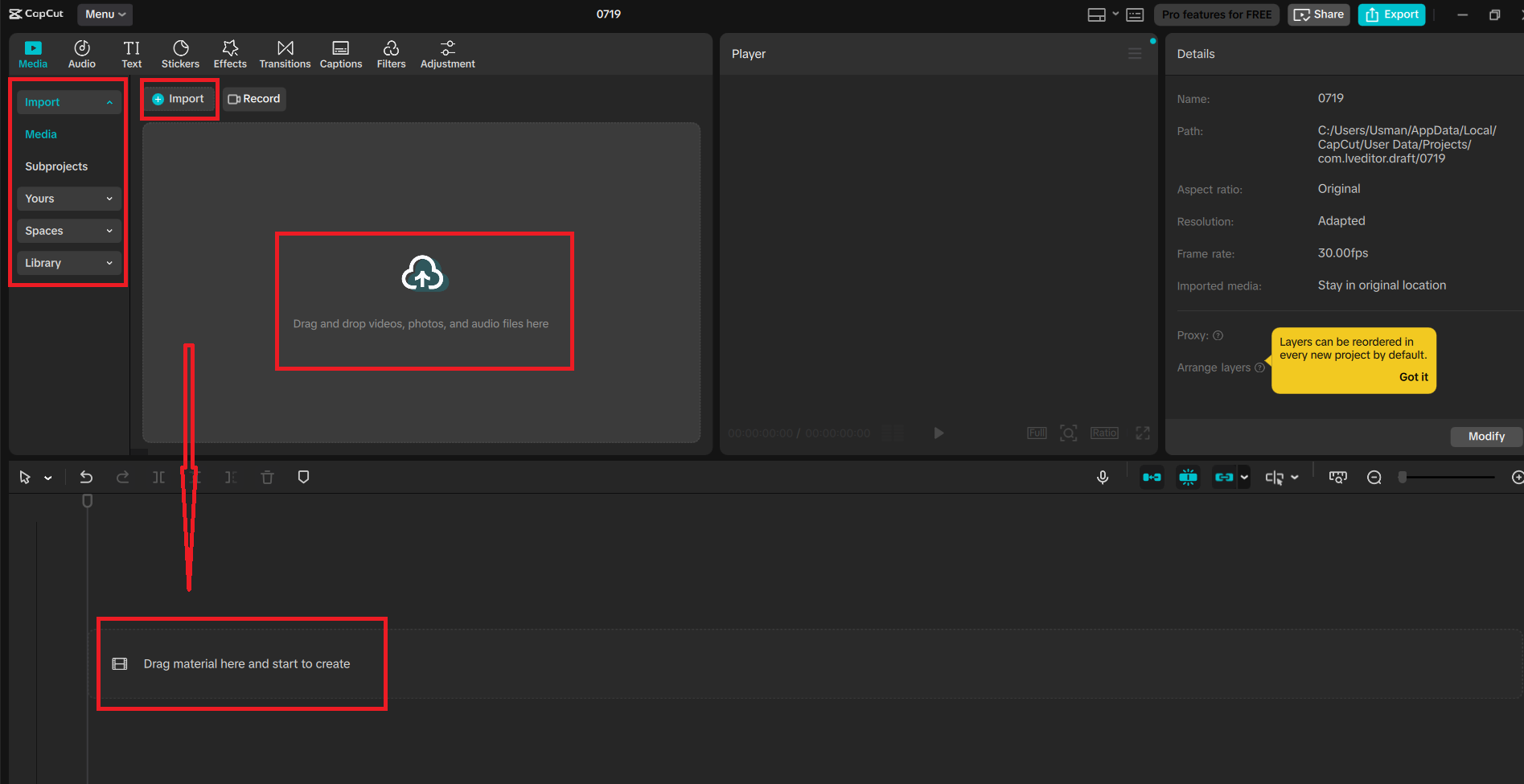Viewport: 1524px width, 784px height.
Task: Open the Captions panel
Action: coord(340,53)
